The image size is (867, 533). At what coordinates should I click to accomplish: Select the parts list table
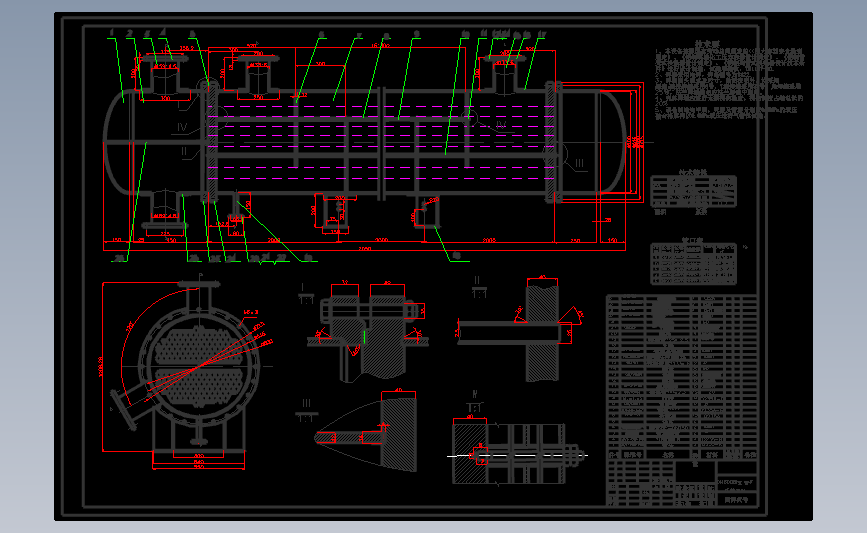click(x=682, y=377)
